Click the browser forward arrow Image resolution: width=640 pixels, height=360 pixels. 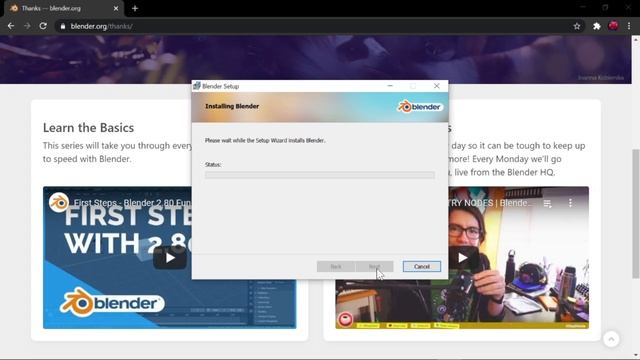pos(27,26)
